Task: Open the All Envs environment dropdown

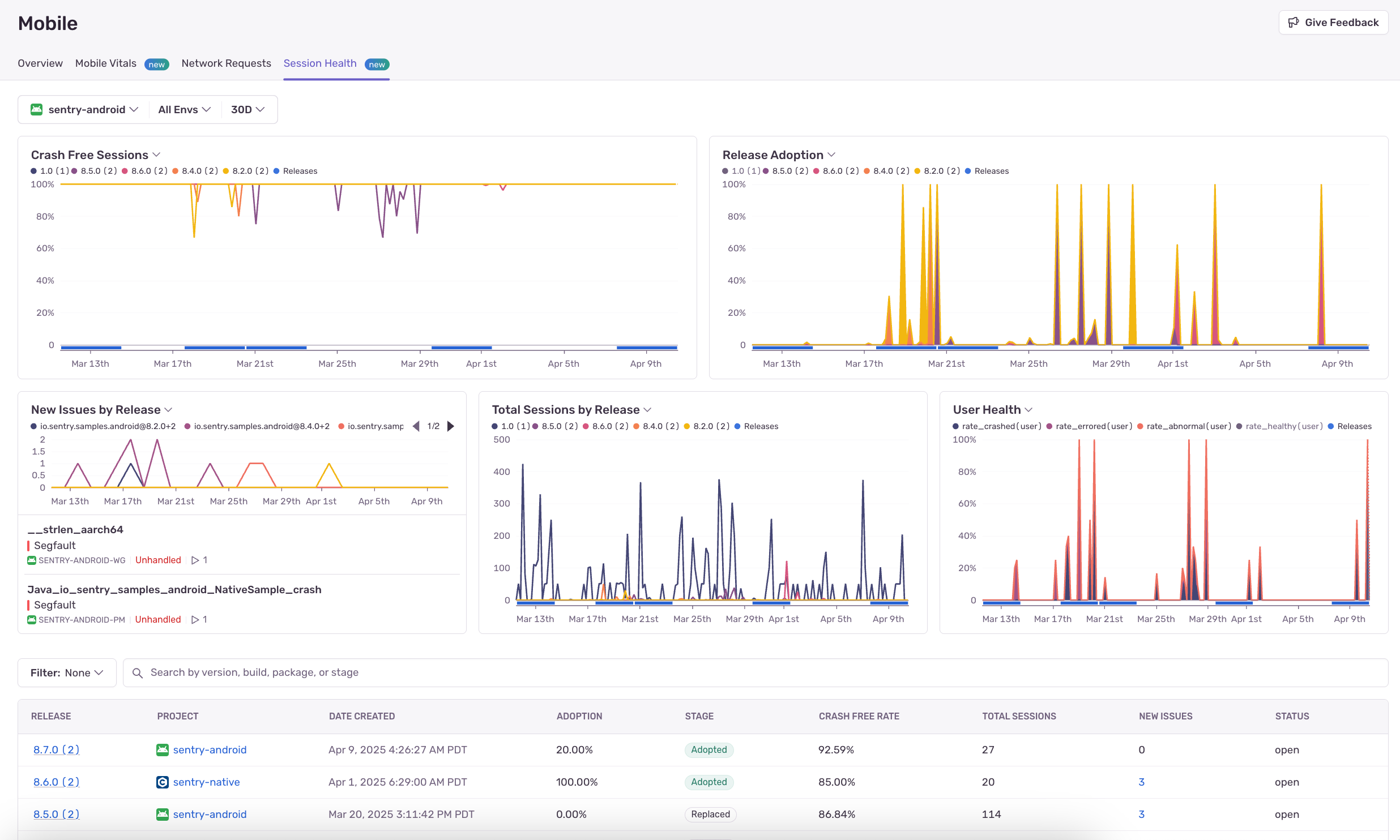Action: point(183,109)
